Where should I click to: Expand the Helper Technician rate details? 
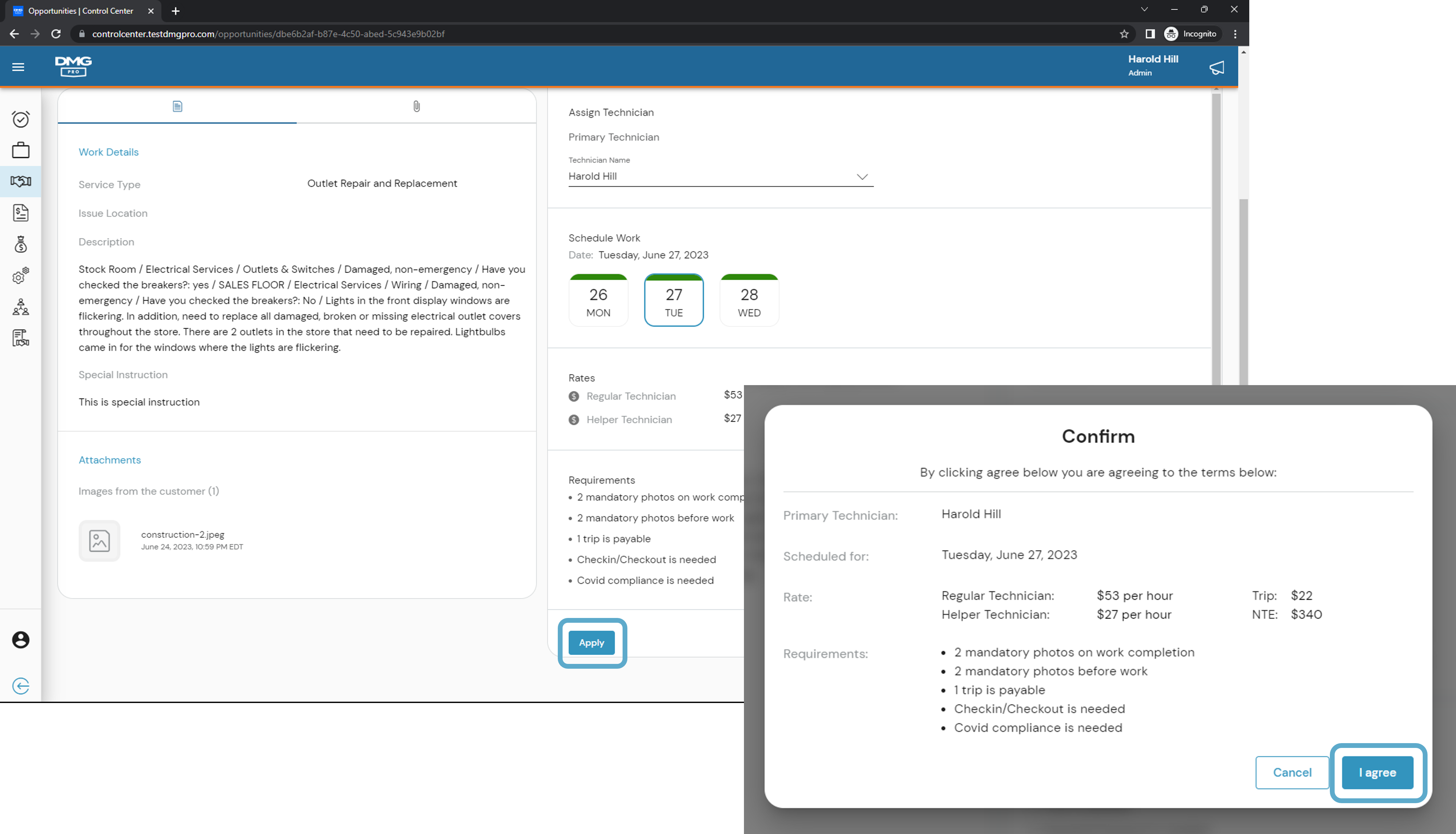coord(574,419)
